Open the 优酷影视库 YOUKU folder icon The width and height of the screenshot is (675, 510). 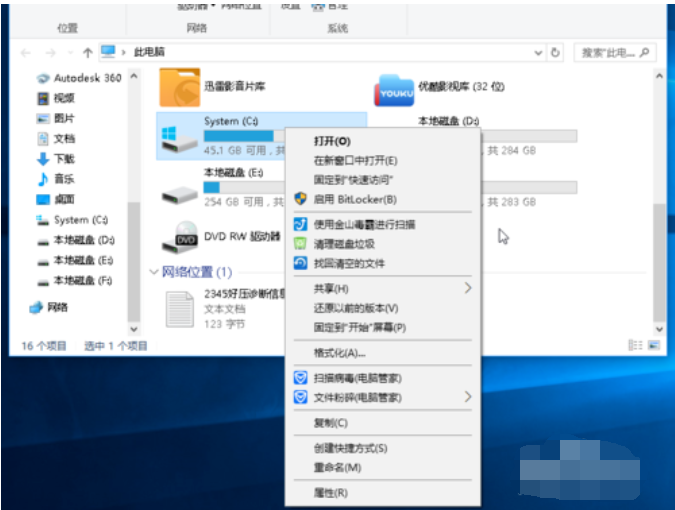point(394,90)
